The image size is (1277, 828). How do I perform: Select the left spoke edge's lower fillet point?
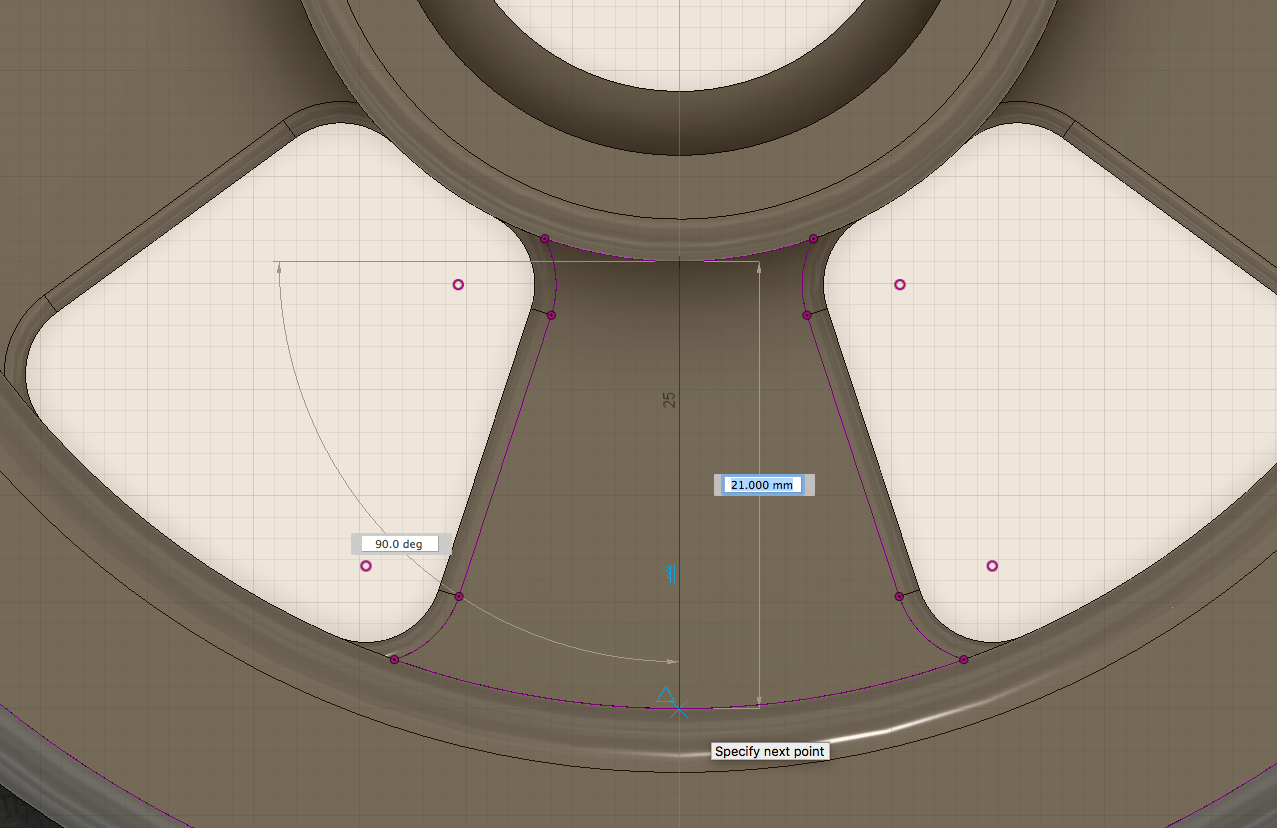(x=459, y=596)
